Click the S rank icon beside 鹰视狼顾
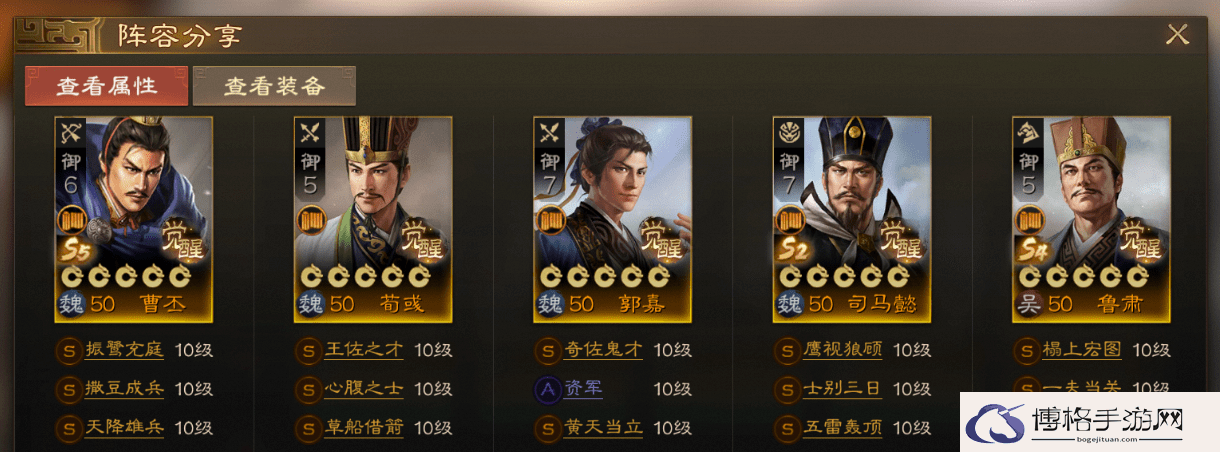The image size is (1220, 452). (x=787, y=351)
